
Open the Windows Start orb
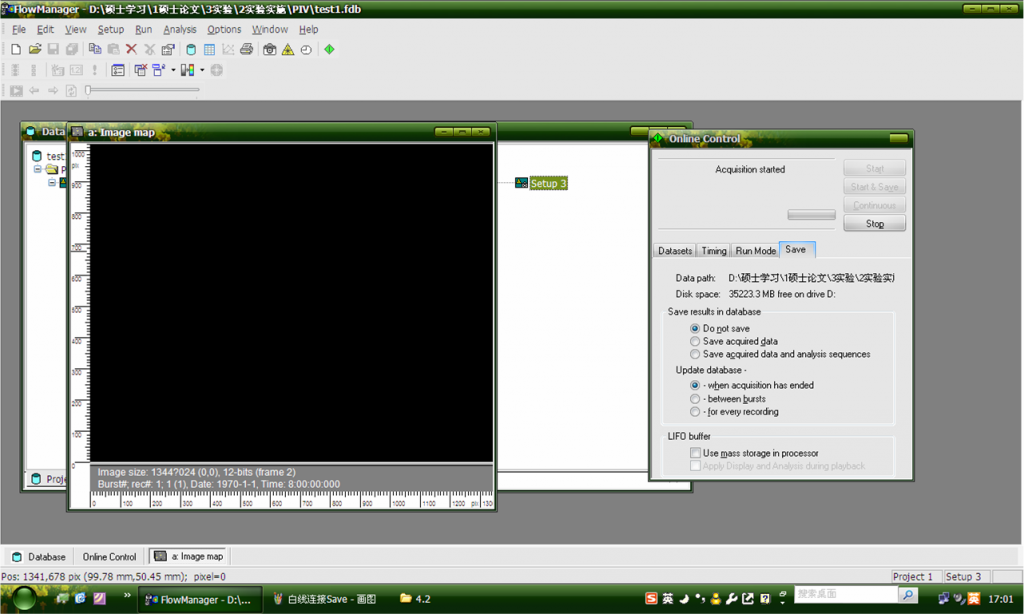coord(24,598)
